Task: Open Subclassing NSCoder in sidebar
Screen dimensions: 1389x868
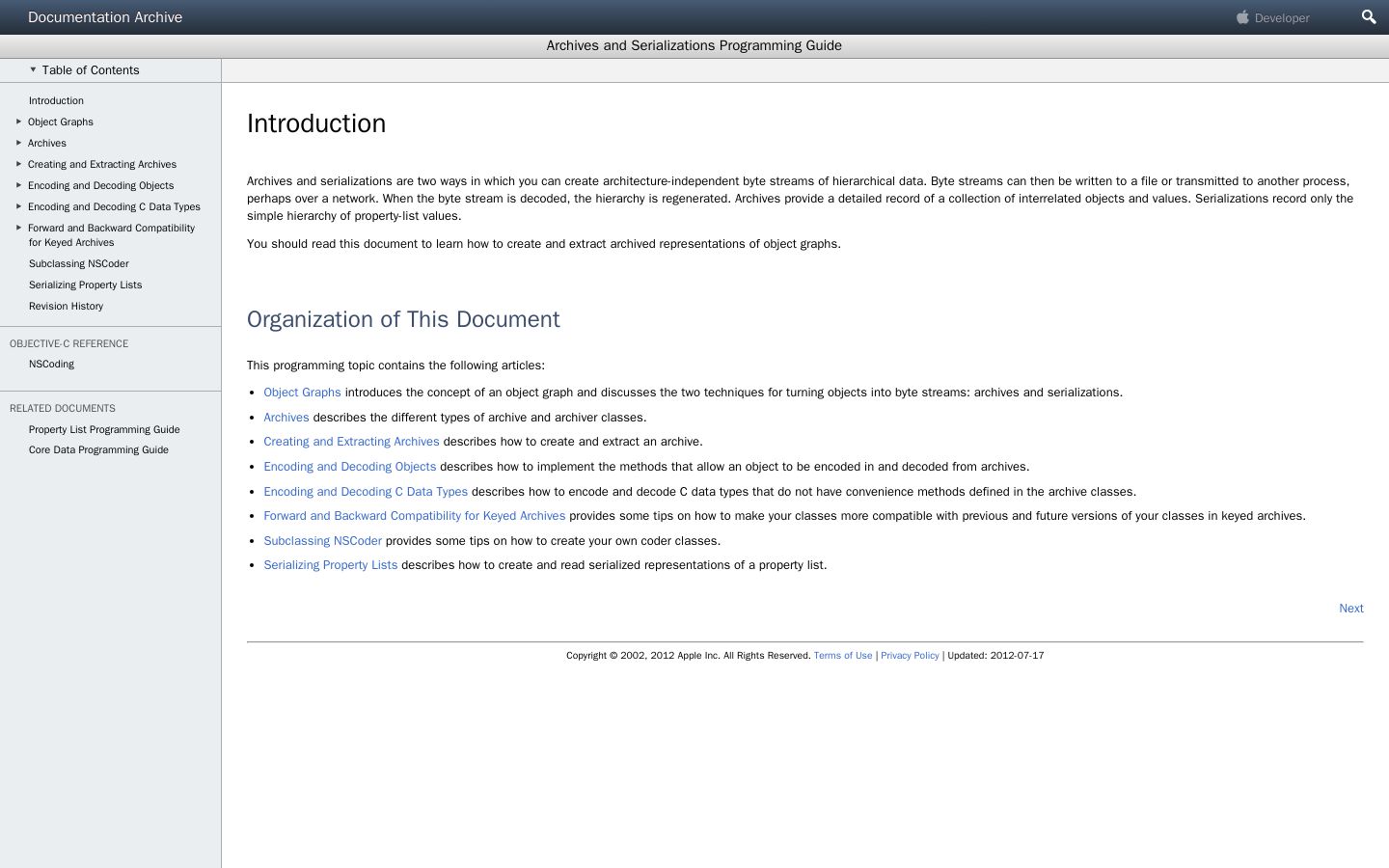Action: 78,263
